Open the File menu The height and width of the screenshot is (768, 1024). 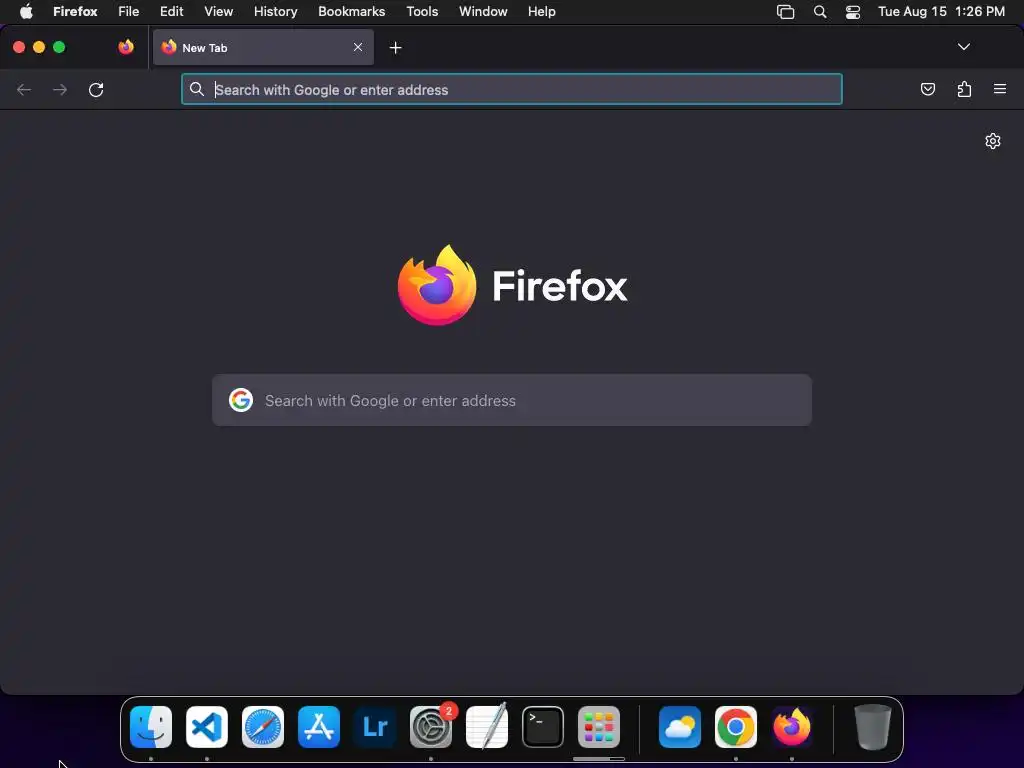129,12
